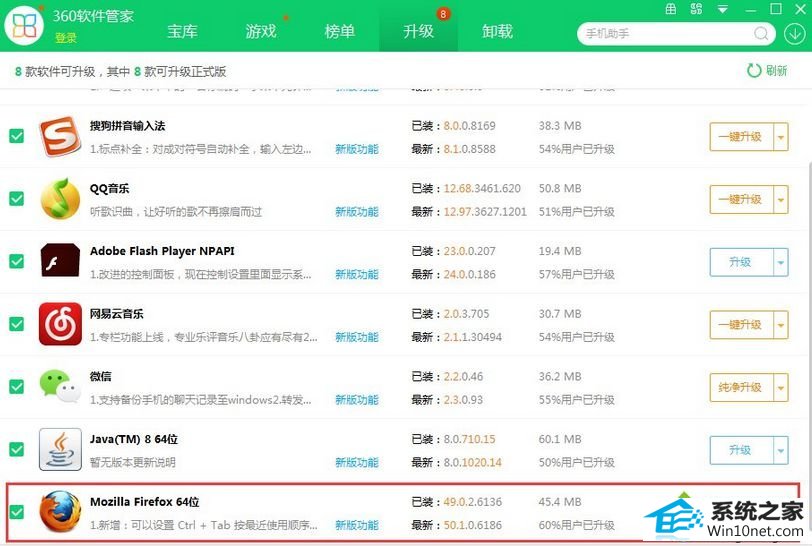The height and width of the screenshot is (546, 812).
Task: Click 纯净升级 for 微信
Action: [741, 387]
